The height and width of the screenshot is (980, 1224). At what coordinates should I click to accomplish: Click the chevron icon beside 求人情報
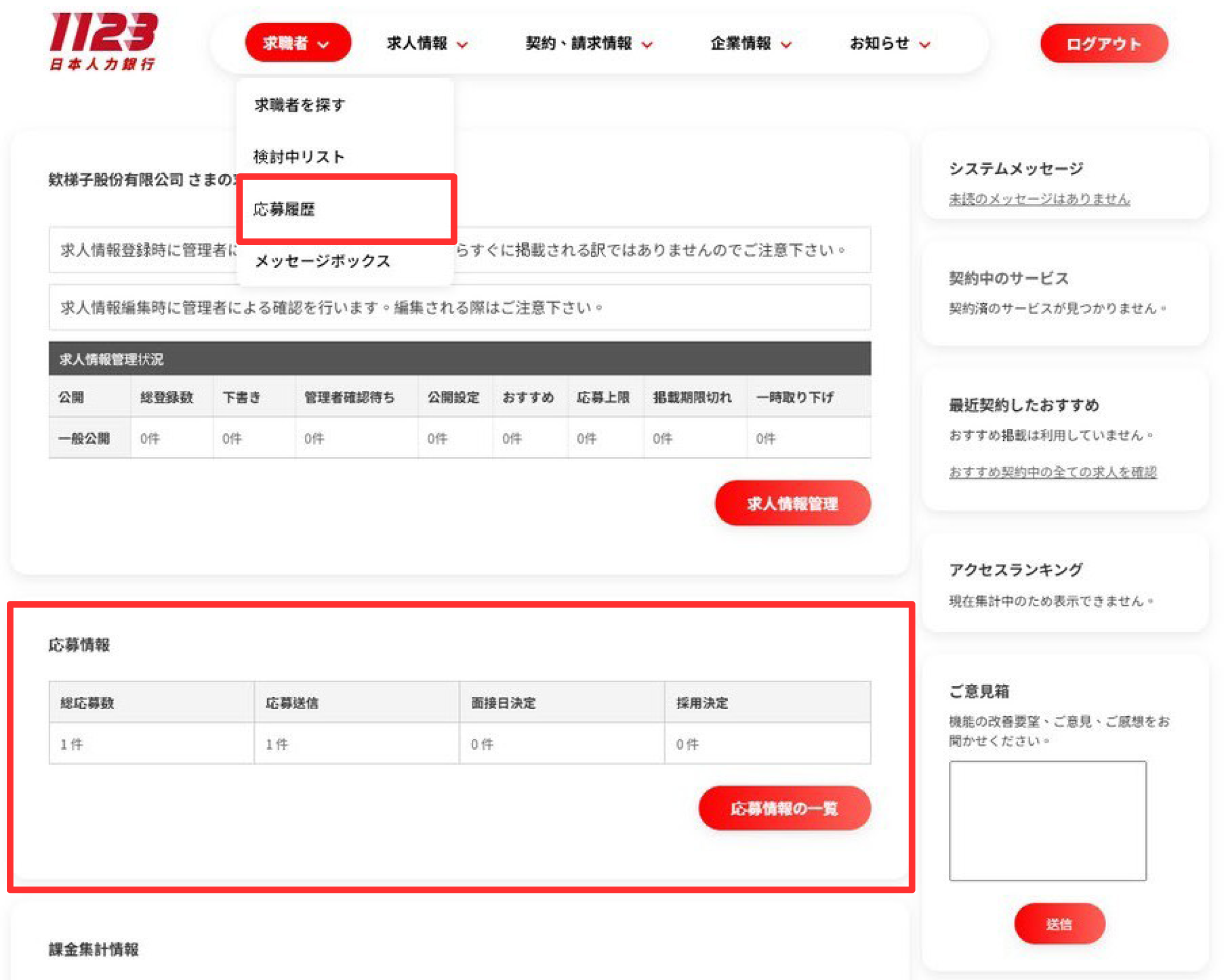tap(462, 44)
